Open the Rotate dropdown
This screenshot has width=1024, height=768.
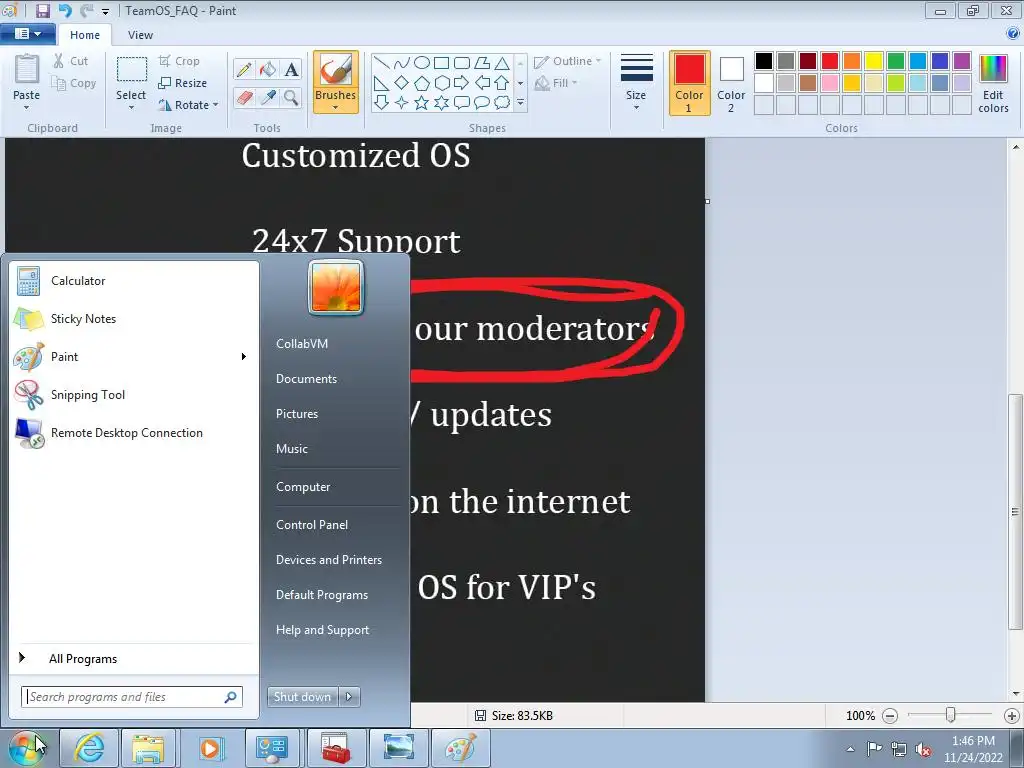pyautogui.click(x=188, y=105)
